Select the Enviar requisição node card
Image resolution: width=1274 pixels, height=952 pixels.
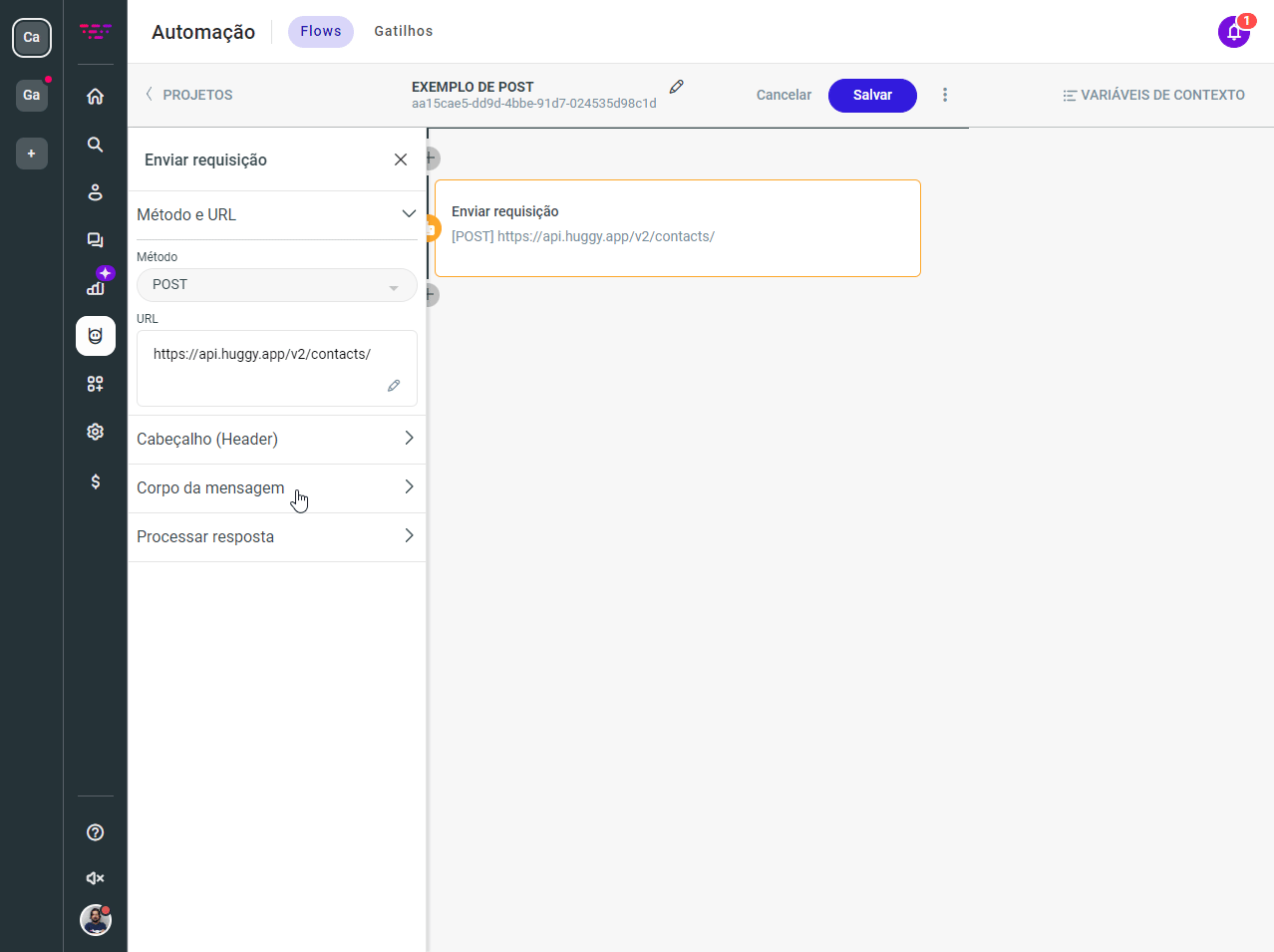pyautogui.click(x=678, y=228)
